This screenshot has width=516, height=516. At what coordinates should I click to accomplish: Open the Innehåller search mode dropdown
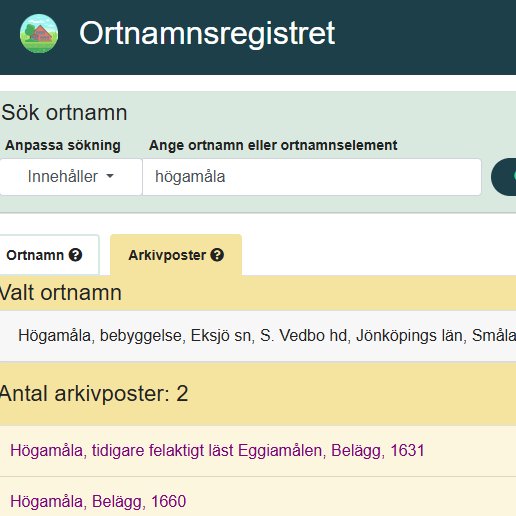click(71, 177)
